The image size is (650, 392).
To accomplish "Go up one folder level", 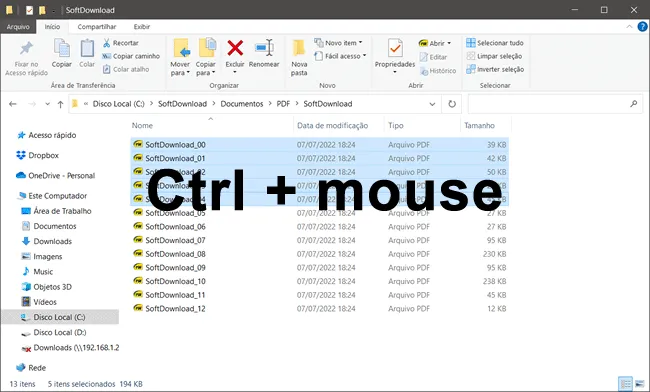I will tap(61, 104).
